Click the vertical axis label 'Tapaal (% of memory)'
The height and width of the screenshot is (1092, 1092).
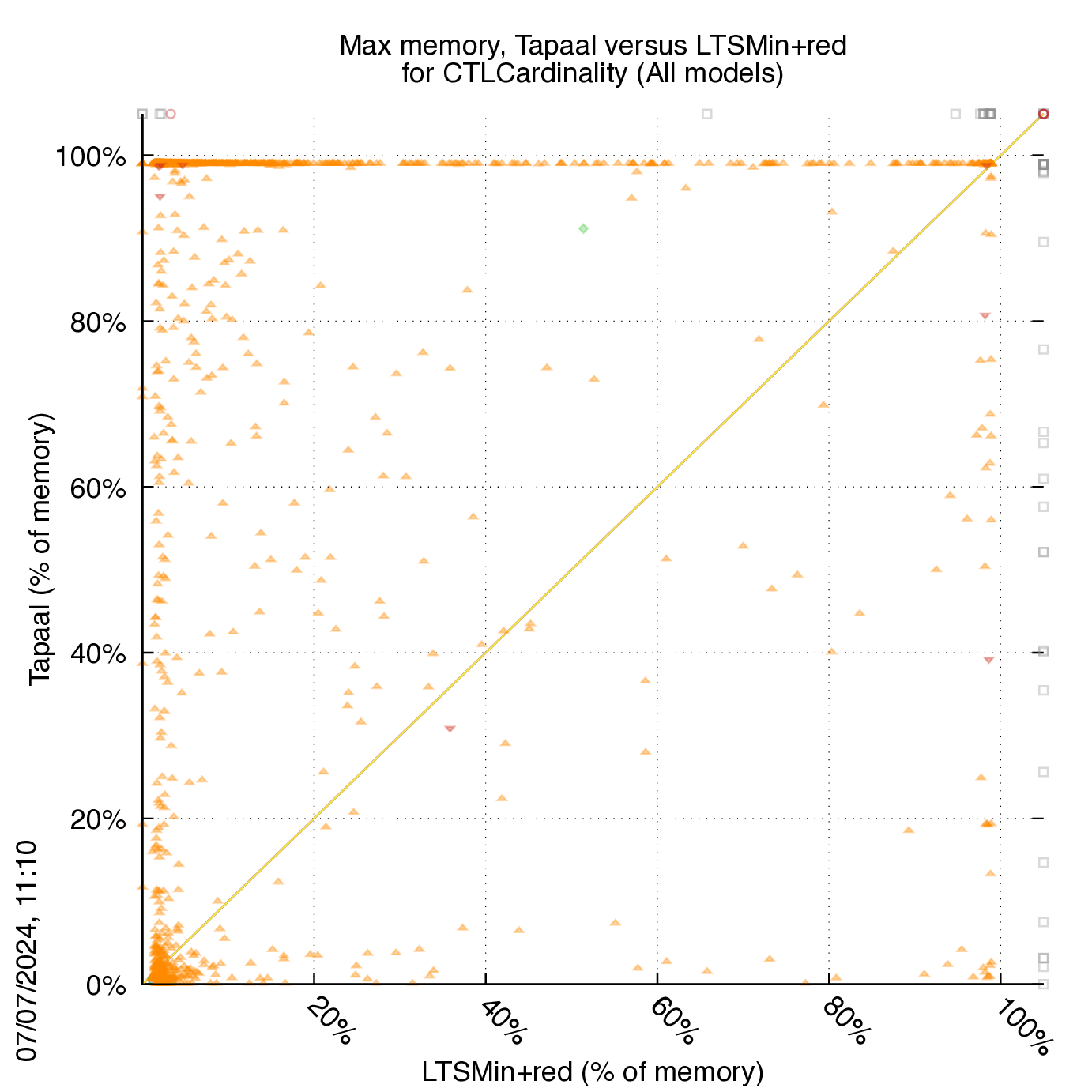pyautogui.click(x=40, y=549)
